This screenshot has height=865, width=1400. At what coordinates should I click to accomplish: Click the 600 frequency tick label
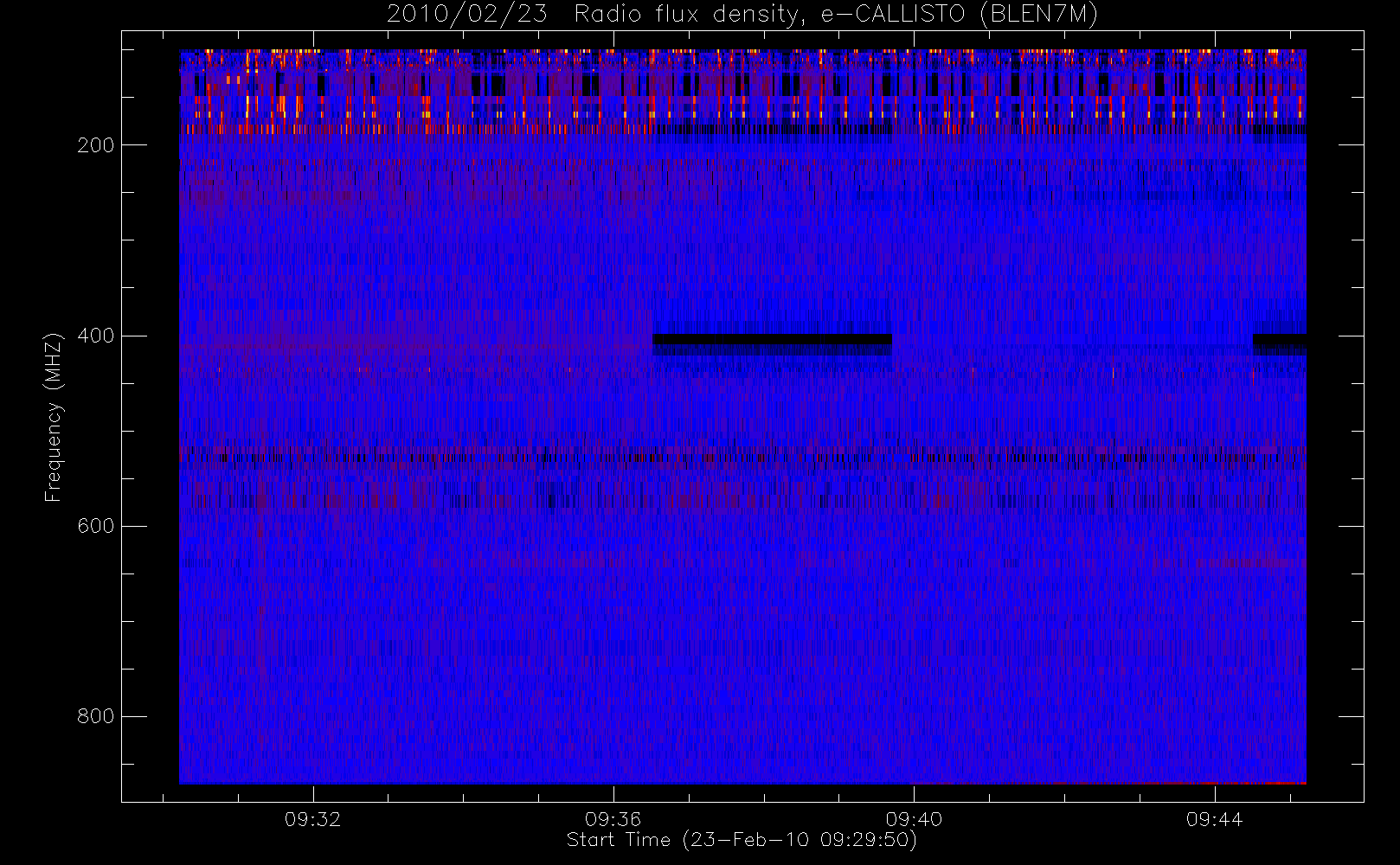click(96, 526)
